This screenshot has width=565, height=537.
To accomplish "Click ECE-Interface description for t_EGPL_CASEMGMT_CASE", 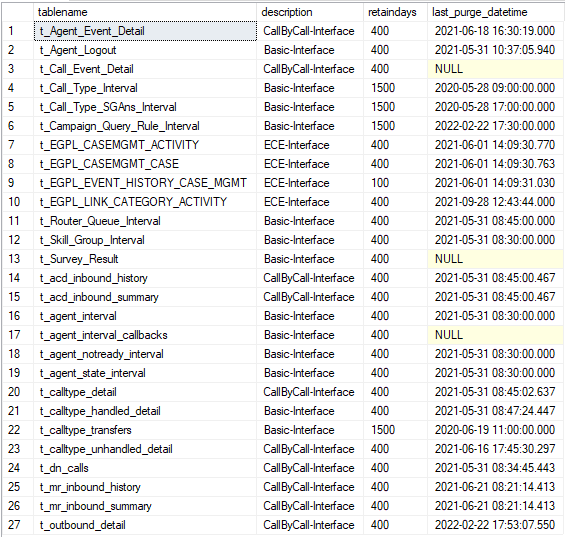I will click(x=310, y=164).
